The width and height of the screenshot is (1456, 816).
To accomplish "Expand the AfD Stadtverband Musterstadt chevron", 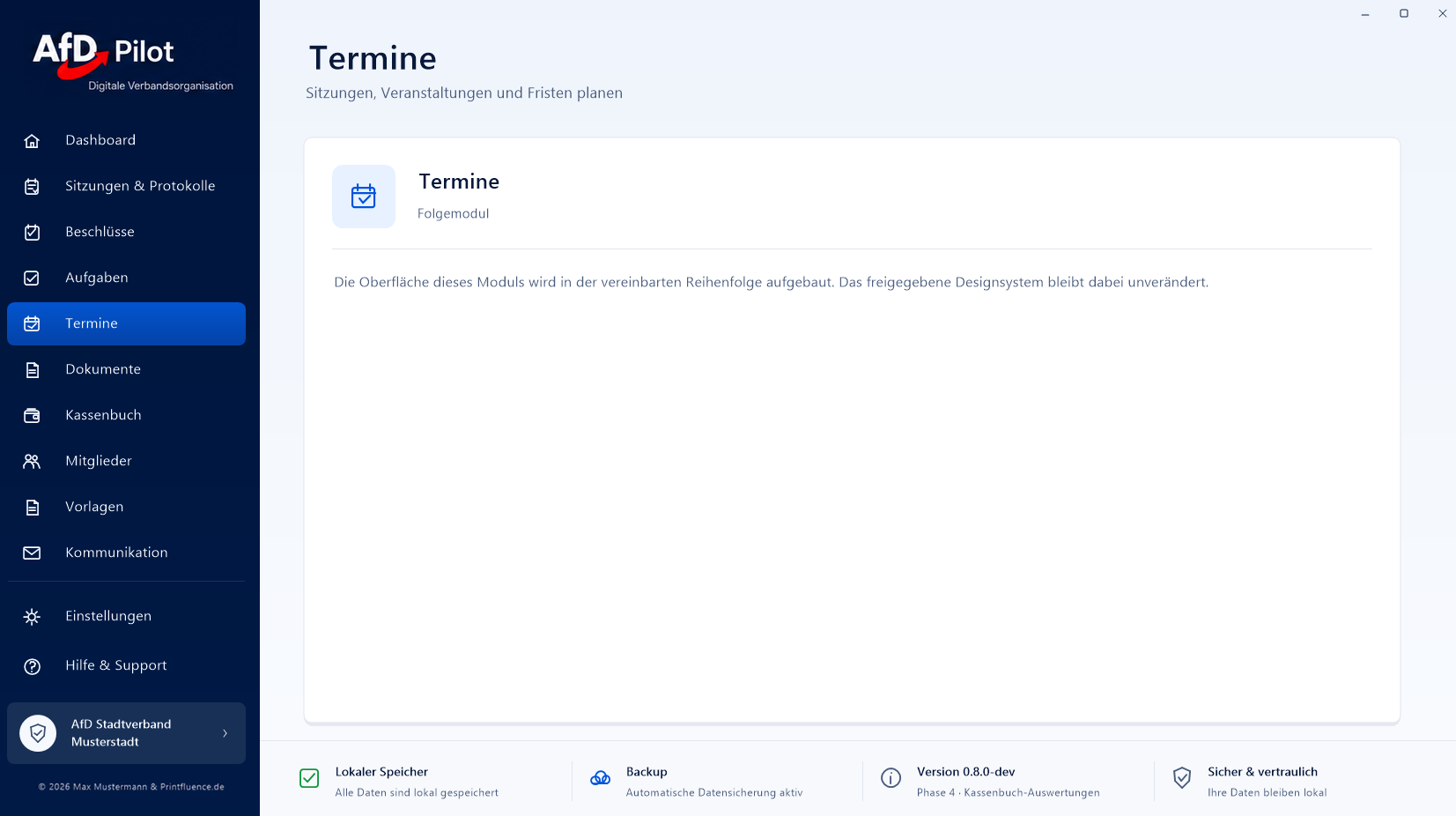I will click(x=225, y=733).
